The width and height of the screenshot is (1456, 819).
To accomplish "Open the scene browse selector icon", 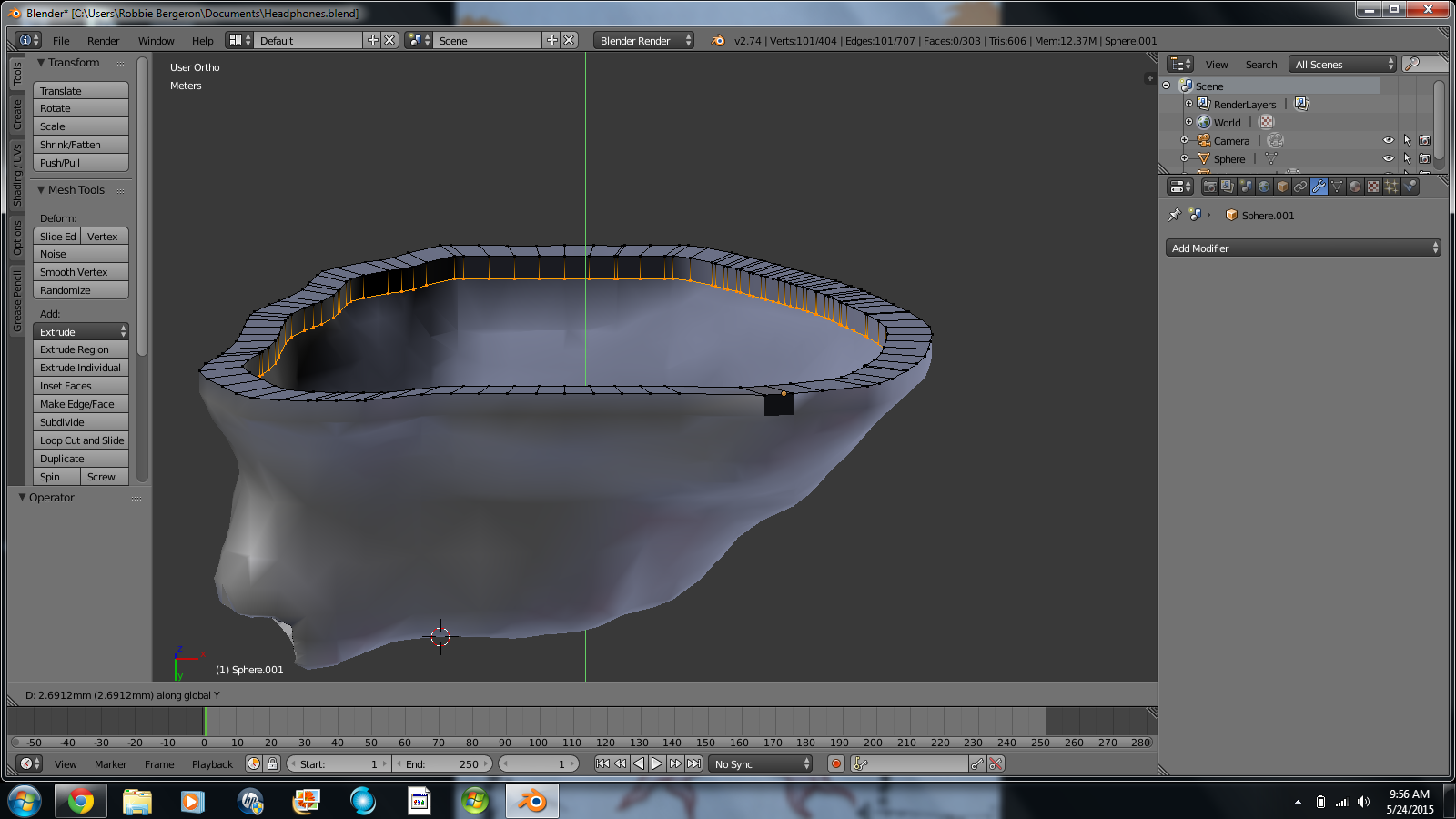I will coord(419,40).
